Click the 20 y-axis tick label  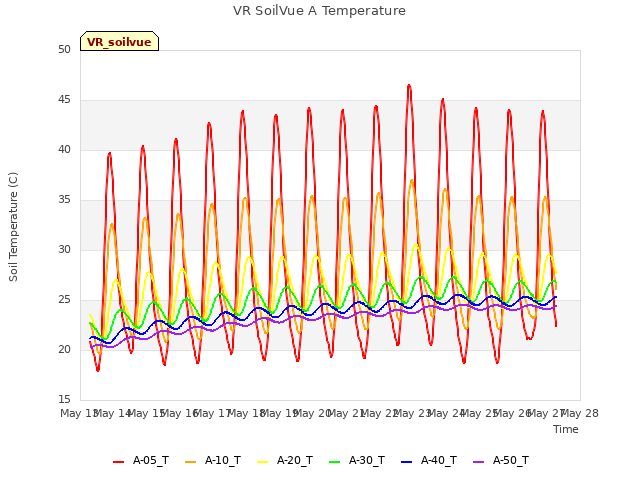coord(64,349)
